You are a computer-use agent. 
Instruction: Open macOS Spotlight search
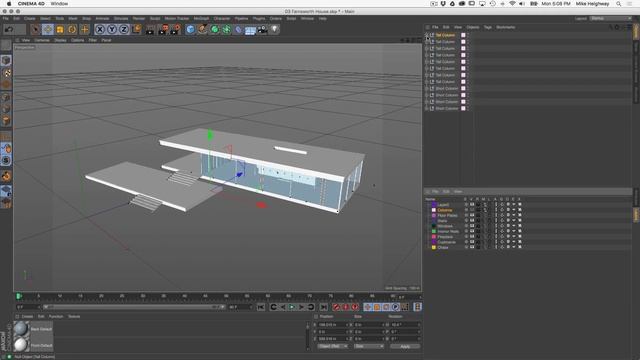tap(619, 4)
